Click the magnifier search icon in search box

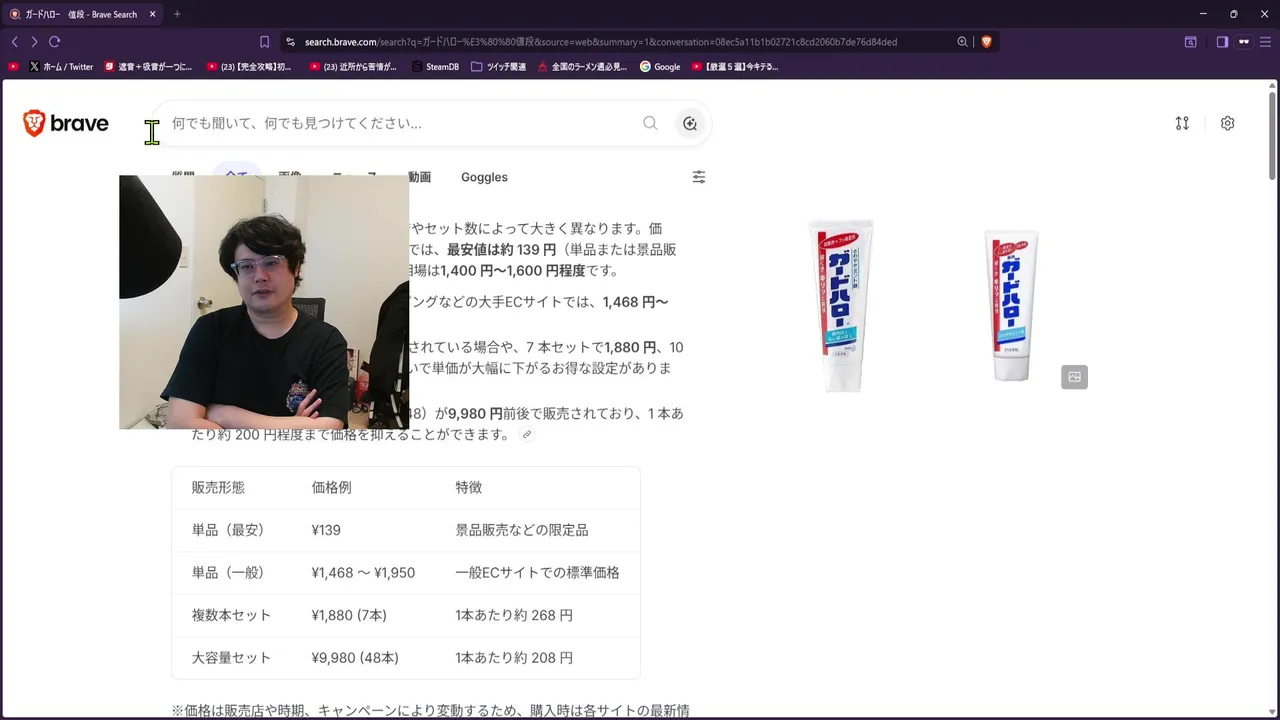pos(650,123)
